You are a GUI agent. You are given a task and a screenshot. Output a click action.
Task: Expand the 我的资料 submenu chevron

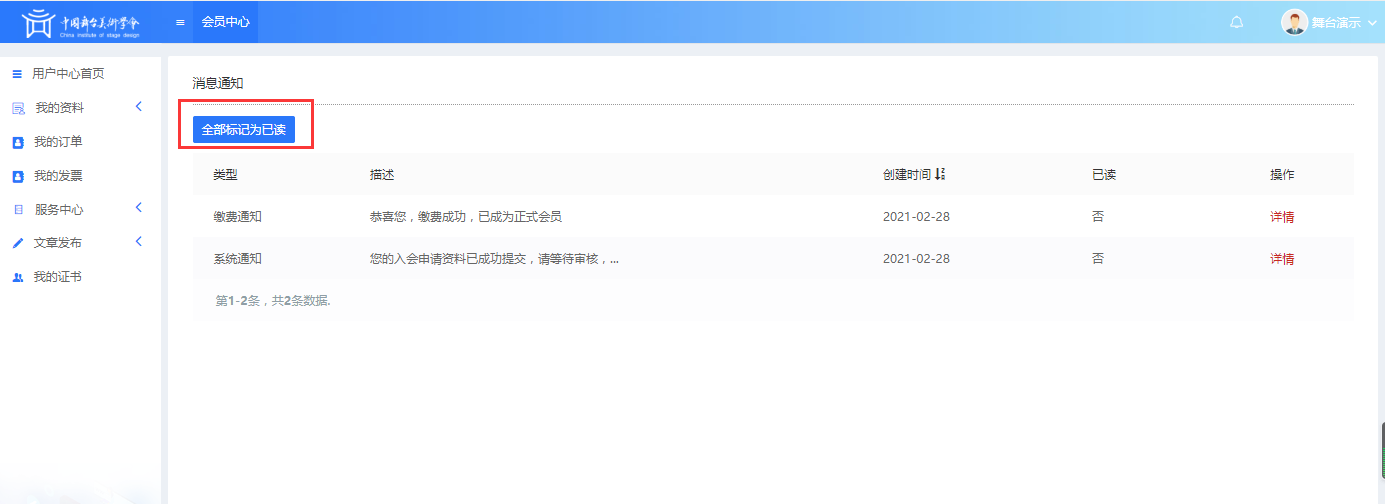pyautogui.click(x=139, y=106)
